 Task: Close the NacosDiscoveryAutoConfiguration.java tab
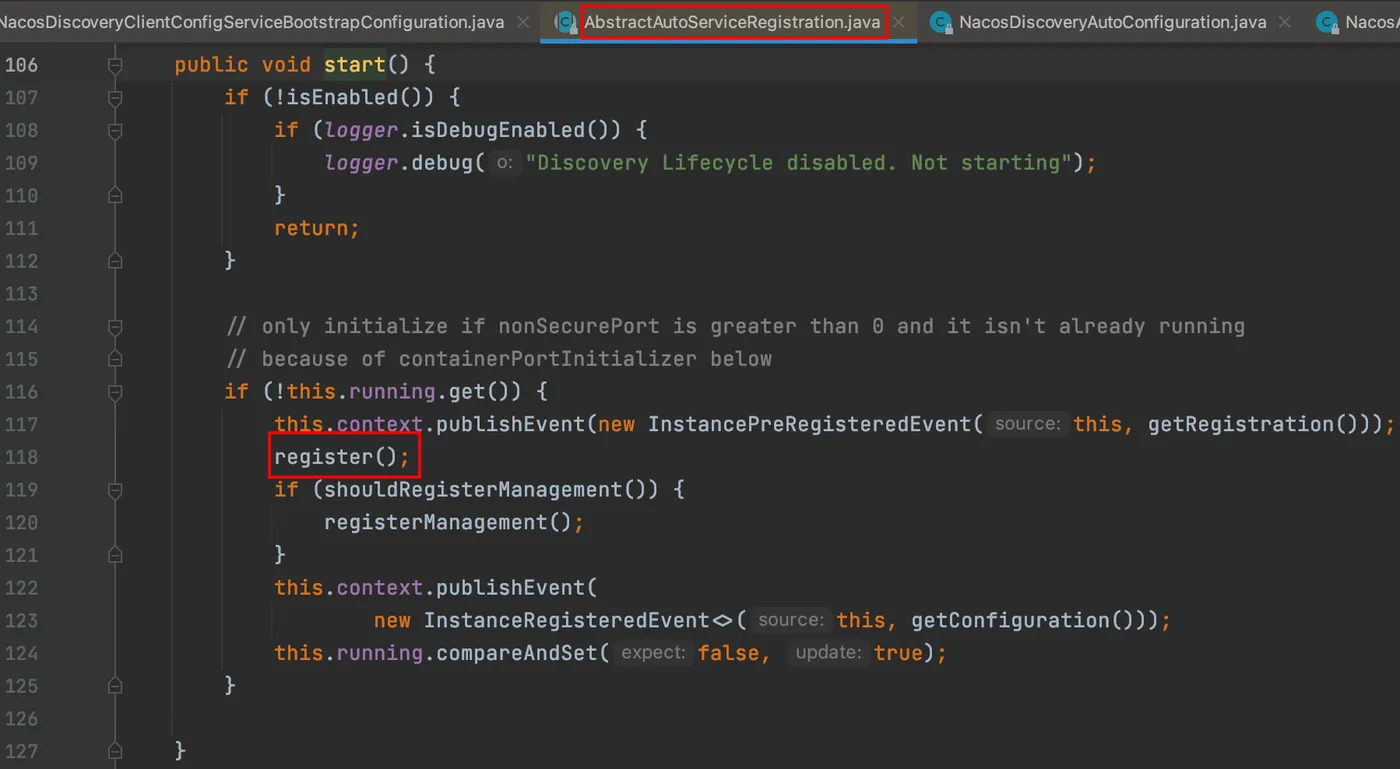(x=1285, y=21)
